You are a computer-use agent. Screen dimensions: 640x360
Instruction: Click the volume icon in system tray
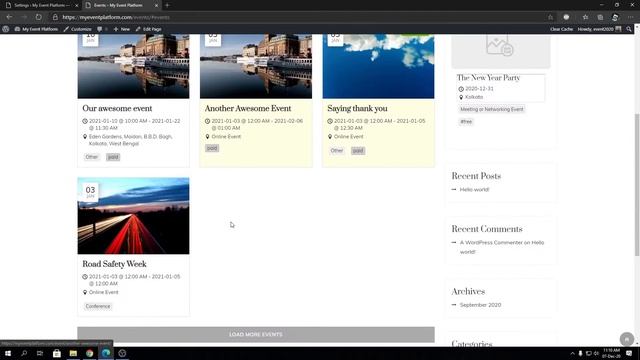596,353
